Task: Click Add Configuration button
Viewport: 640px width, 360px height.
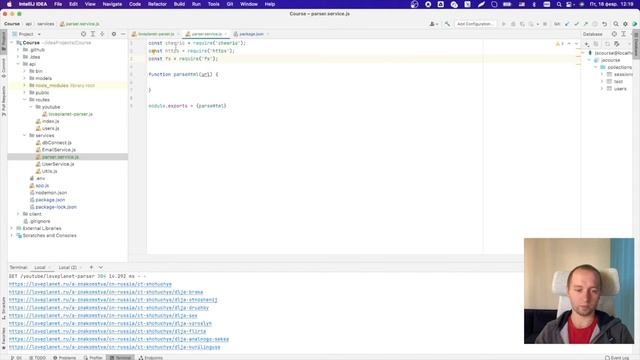Action: pyautogui.click(x=475, y=24)
